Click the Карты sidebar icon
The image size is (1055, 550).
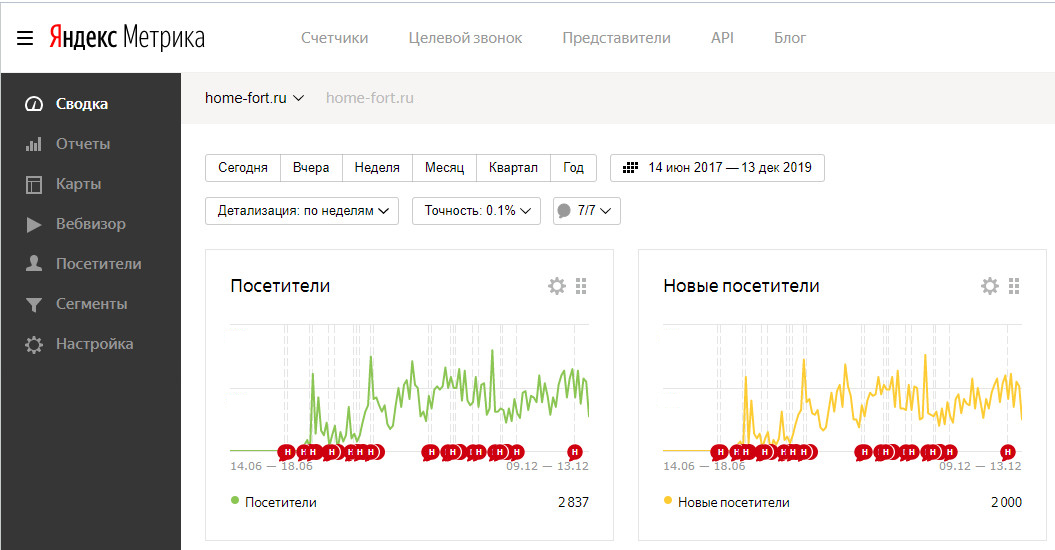(x=34, y=184)
